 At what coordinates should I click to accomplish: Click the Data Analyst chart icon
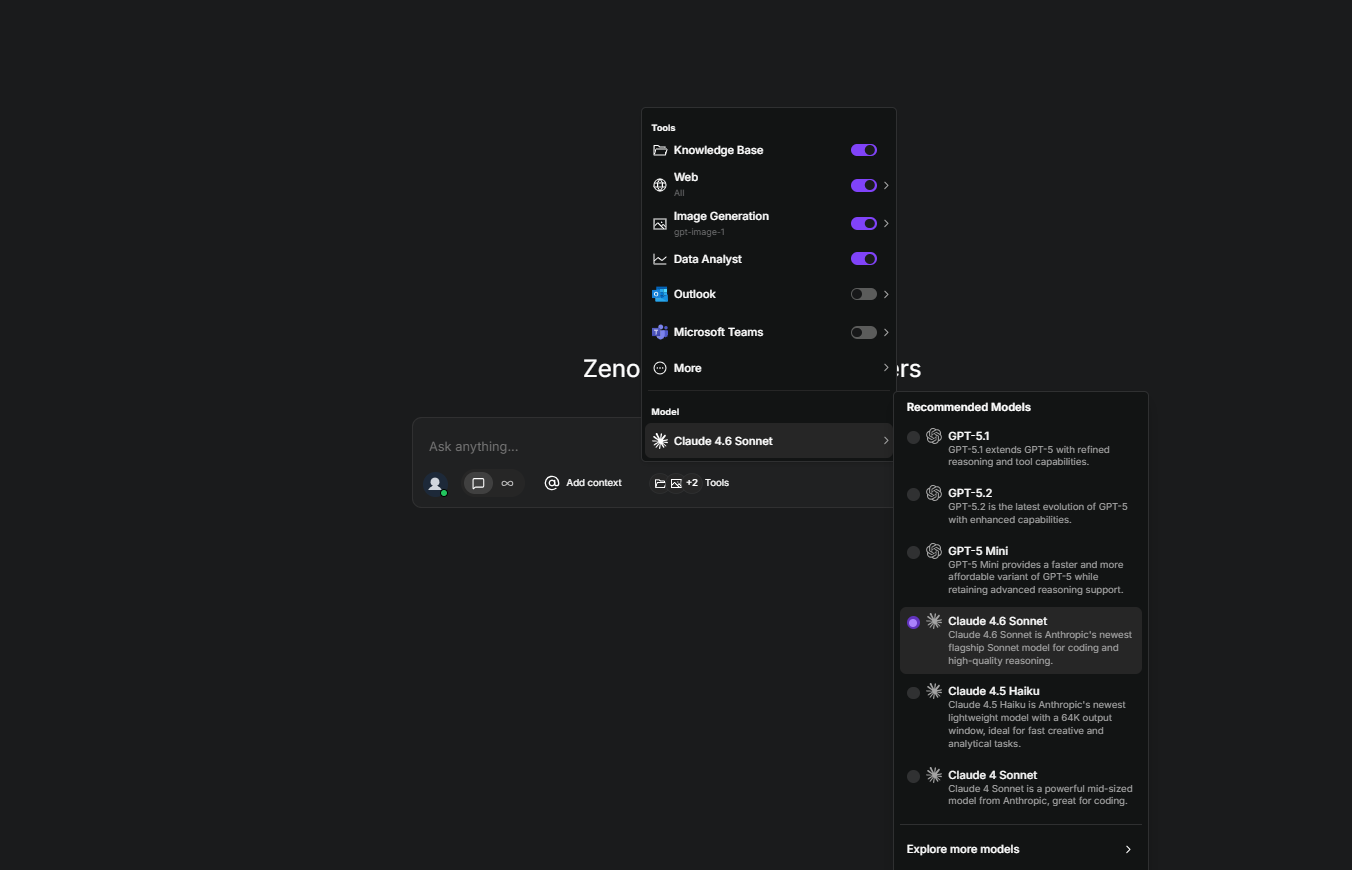pyautogui.click(x=660, y=259)
